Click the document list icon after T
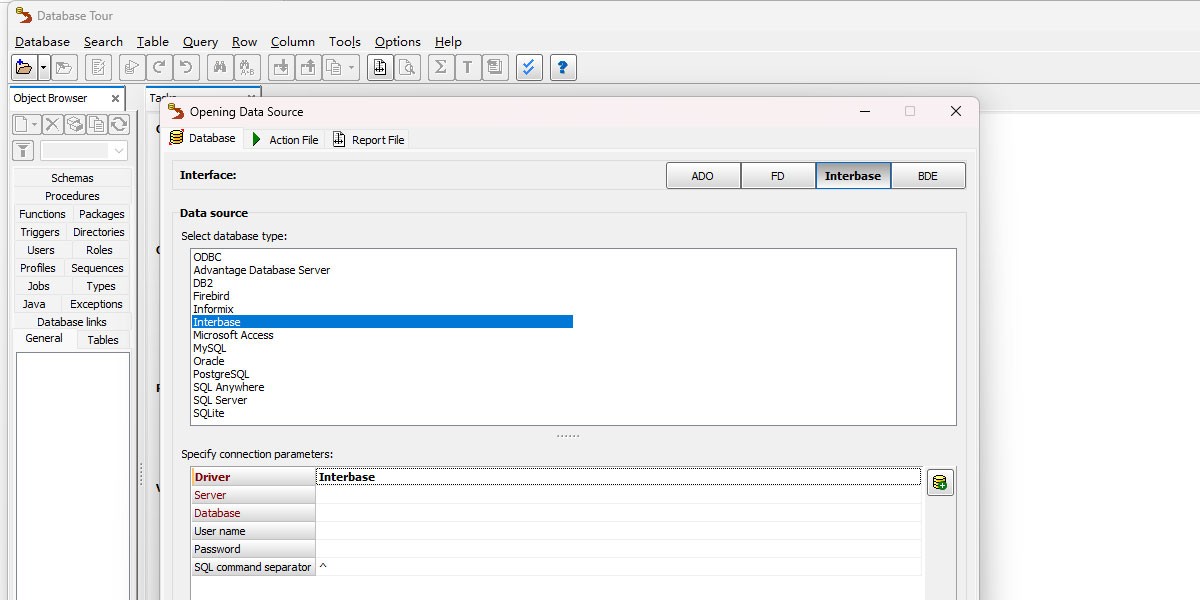 click(x=495, y=68)
